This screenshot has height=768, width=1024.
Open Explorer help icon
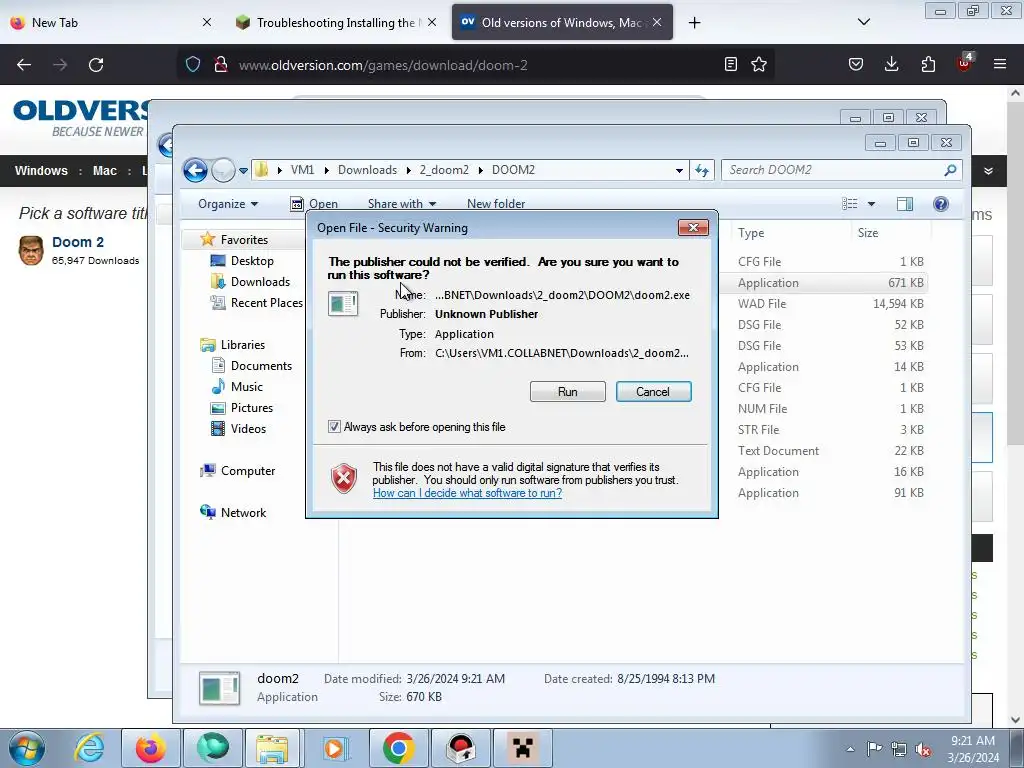940,204
